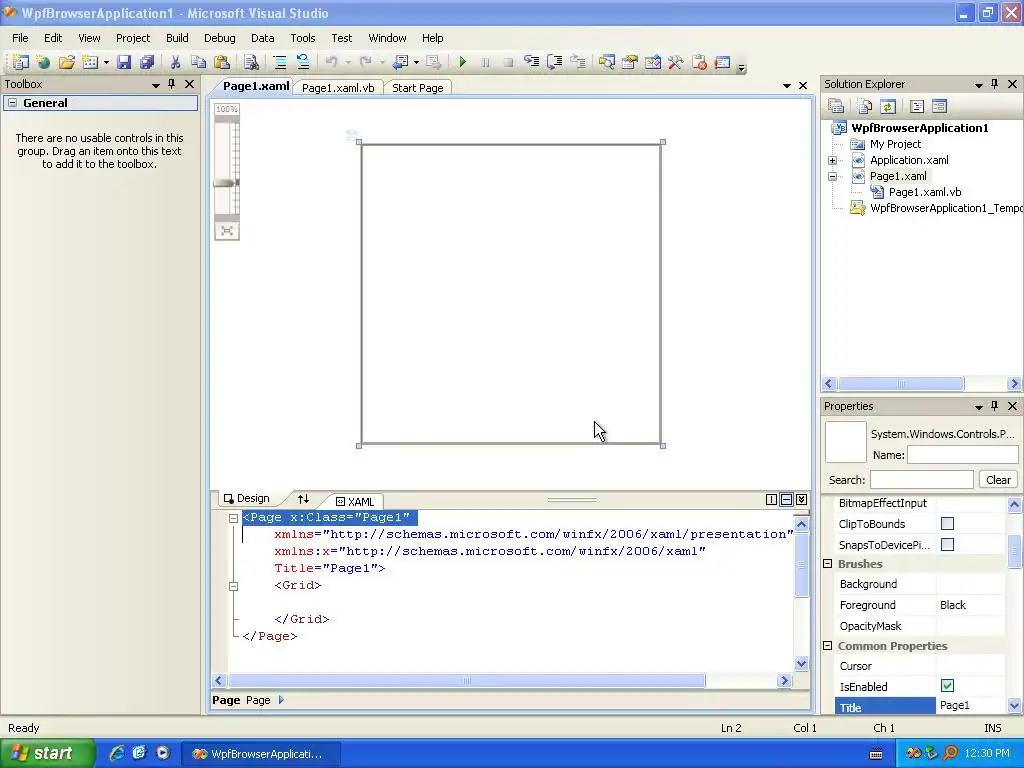Viewport: 1024px width, 768px height.
Task: Cut selection with the scissors icon
Action: pos(175,62)
